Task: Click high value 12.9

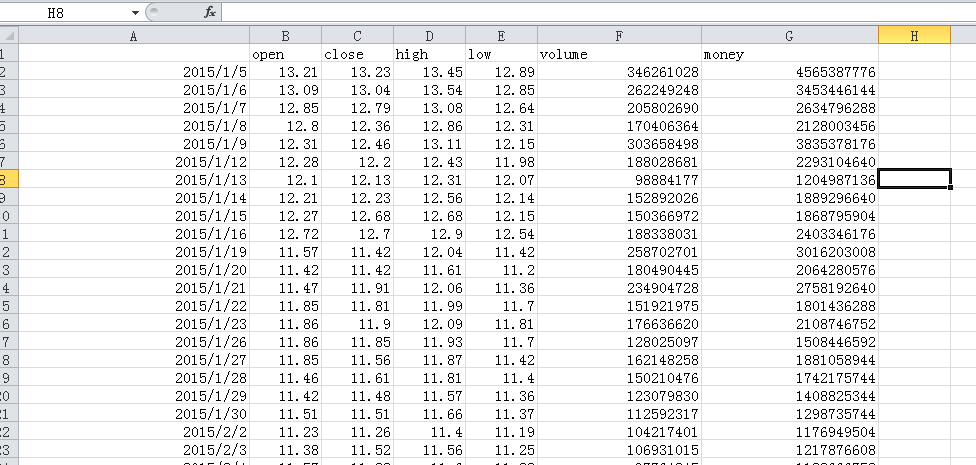Action: pyautogui.click(x=429, y=234)
